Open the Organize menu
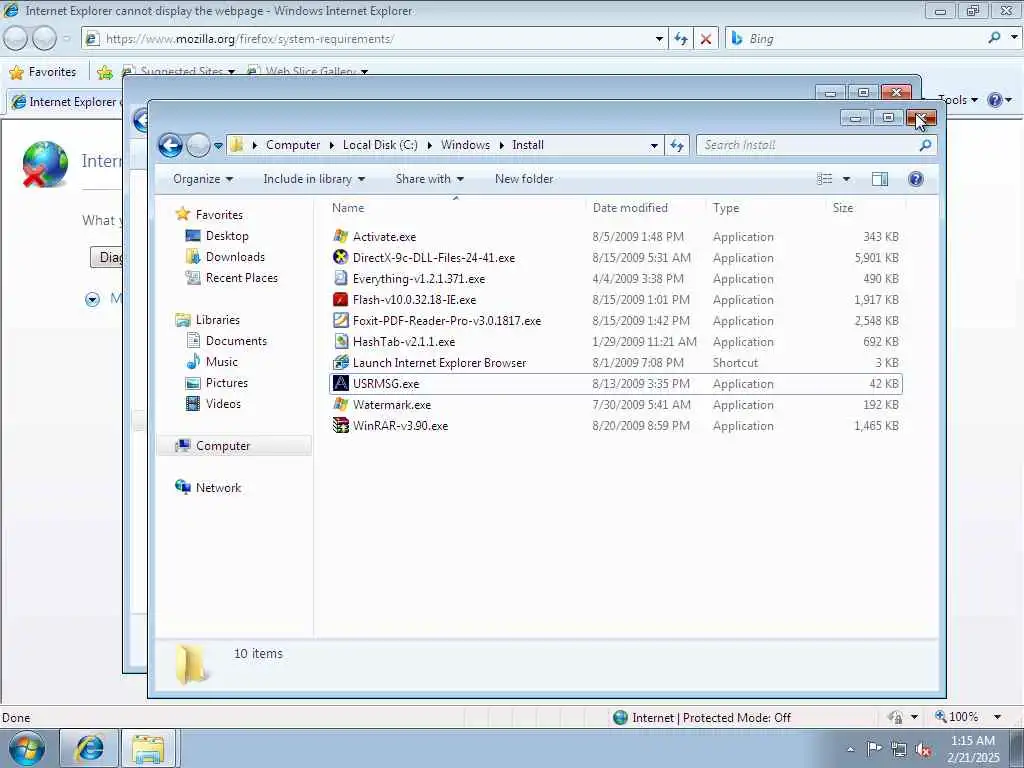 point(202,179)
